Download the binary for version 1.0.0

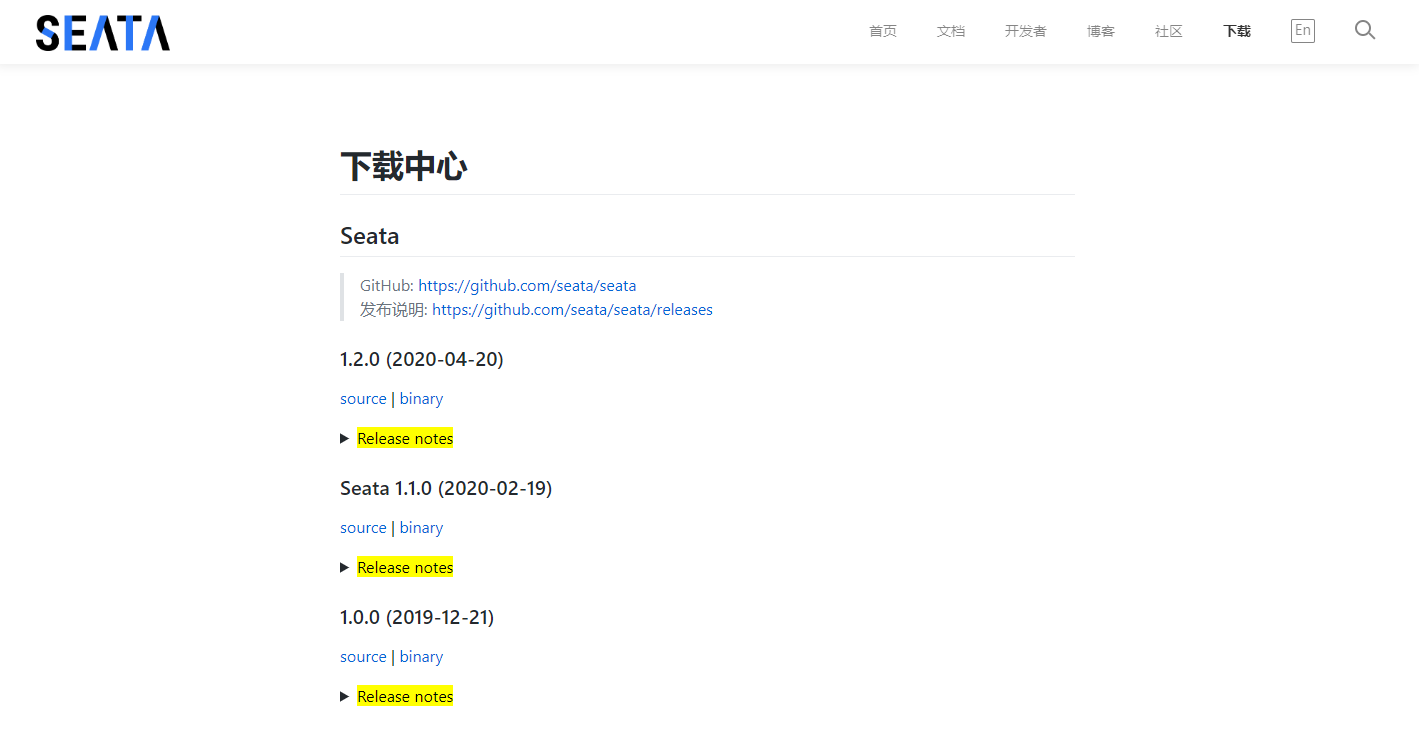(420, 656)
